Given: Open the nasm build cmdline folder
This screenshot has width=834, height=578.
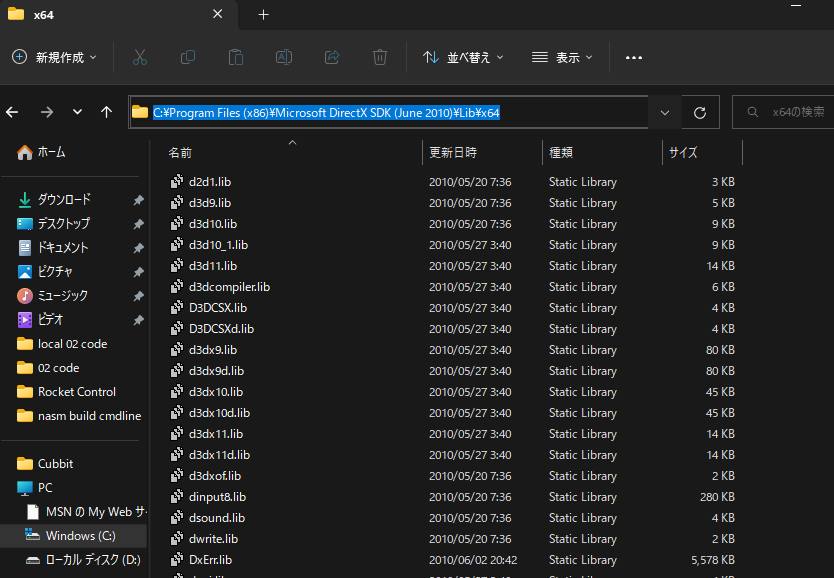Looking at the screenshot, I should (89, 416).
